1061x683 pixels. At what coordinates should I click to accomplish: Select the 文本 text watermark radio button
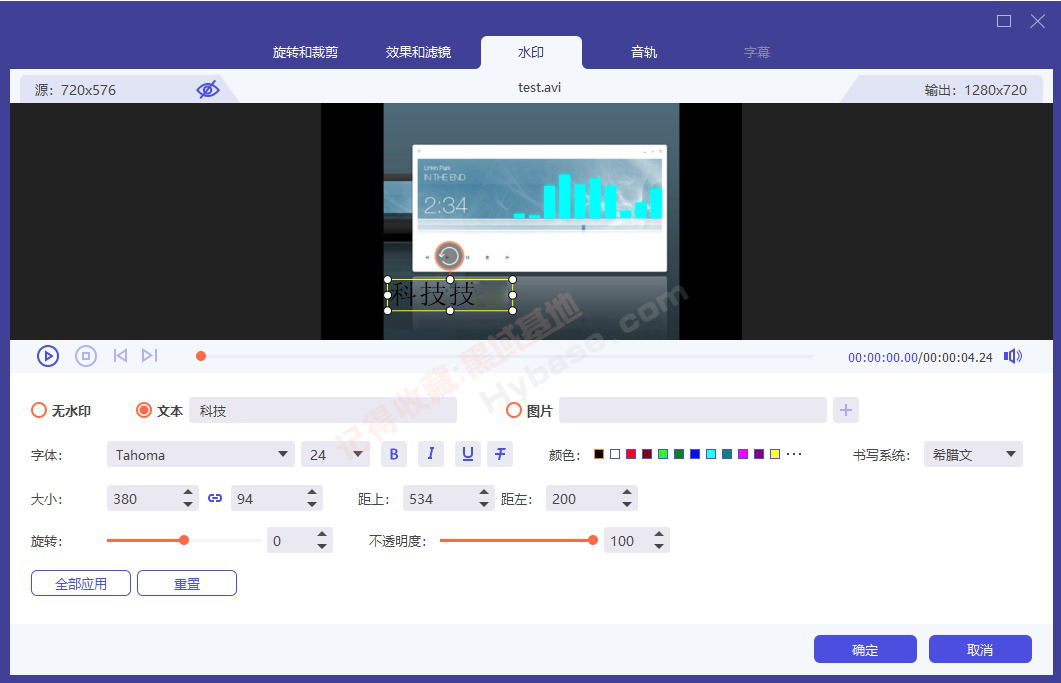click(x=143, y=410)
